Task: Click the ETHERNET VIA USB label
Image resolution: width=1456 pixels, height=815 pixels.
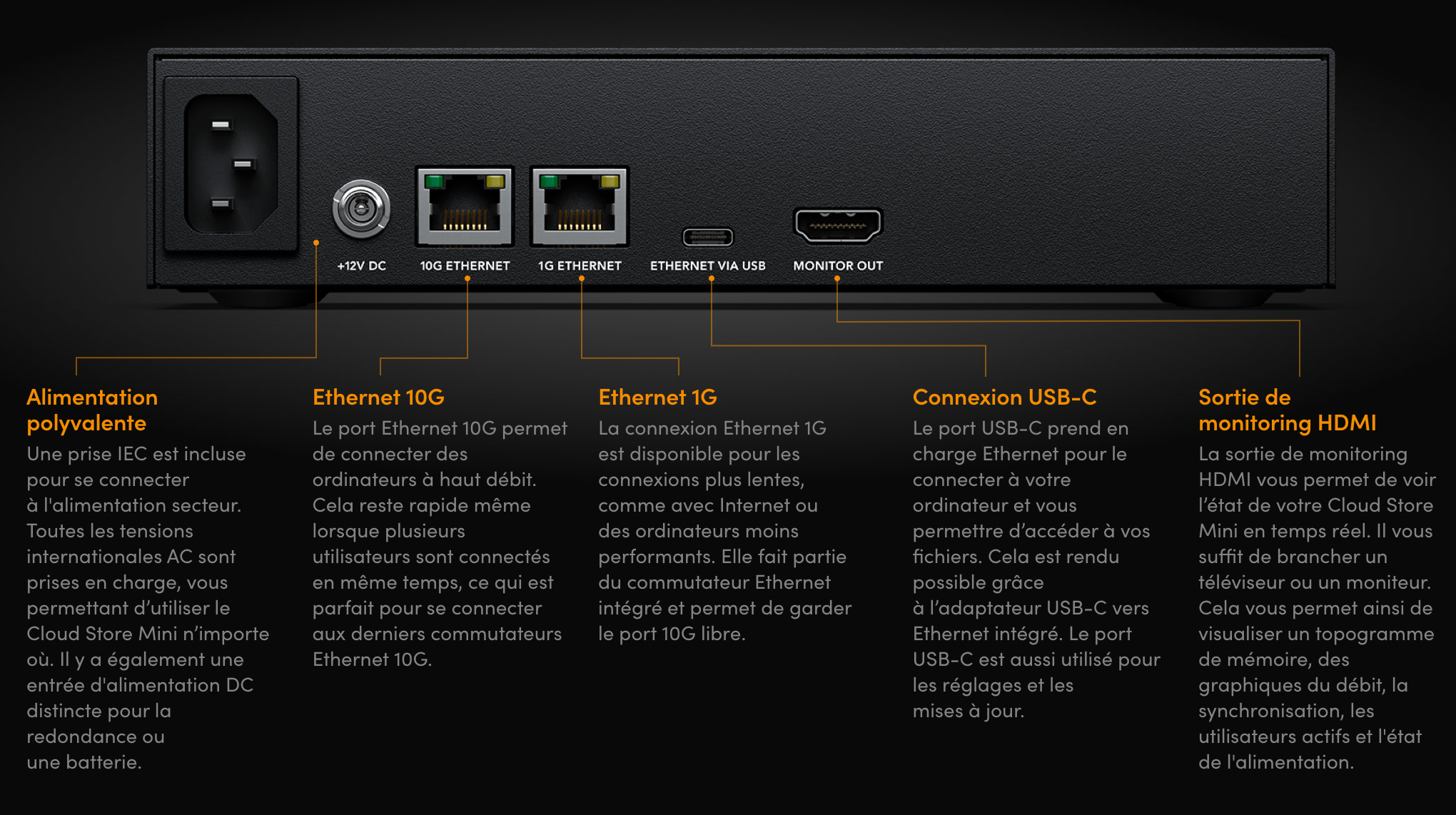Action: (x=707, y=265)
